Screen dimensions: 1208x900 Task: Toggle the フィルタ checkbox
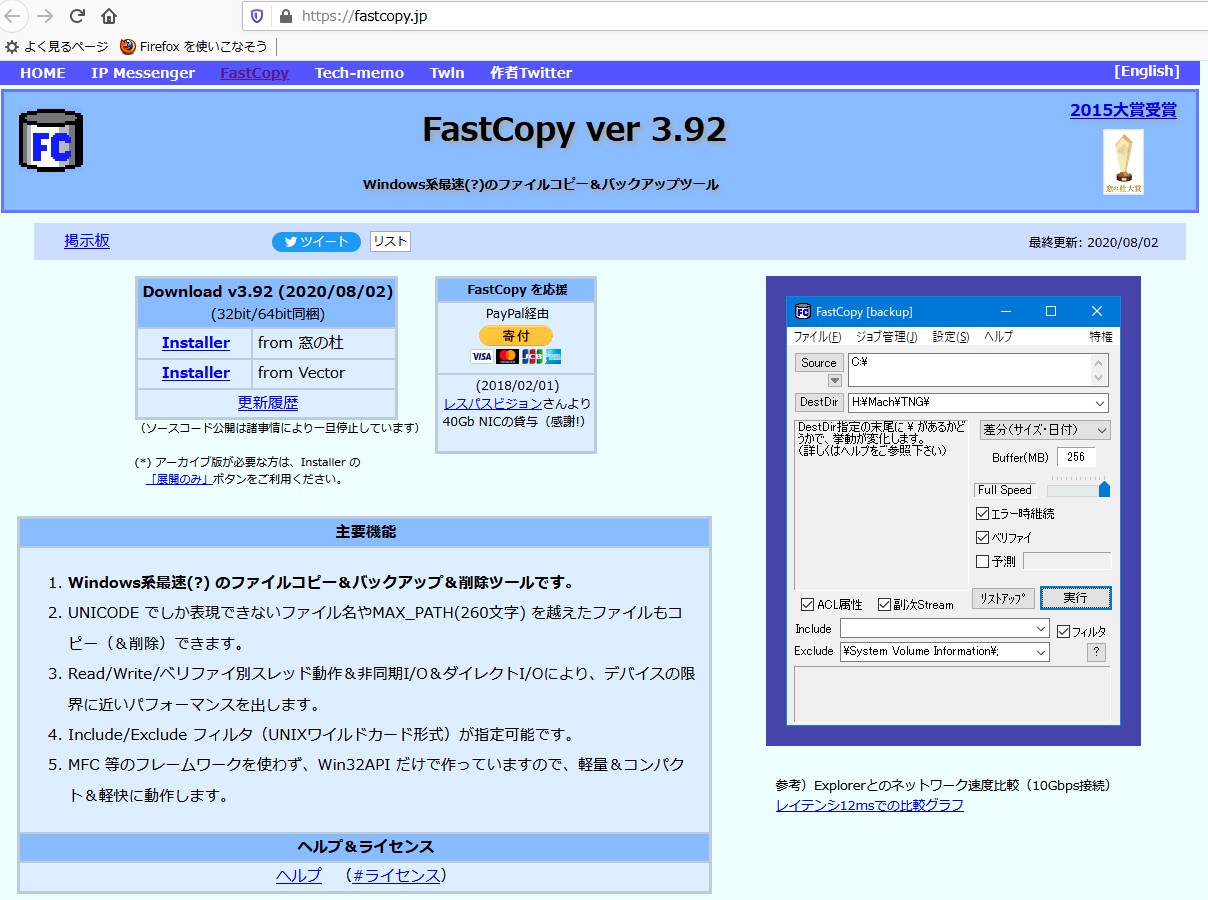pos(1064,631)
